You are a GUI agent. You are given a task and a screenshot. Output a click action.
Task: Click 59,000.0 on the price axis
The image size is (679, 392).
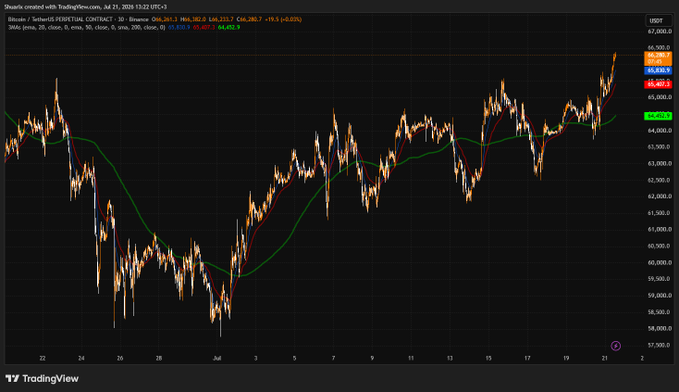(x=660, y=295)
